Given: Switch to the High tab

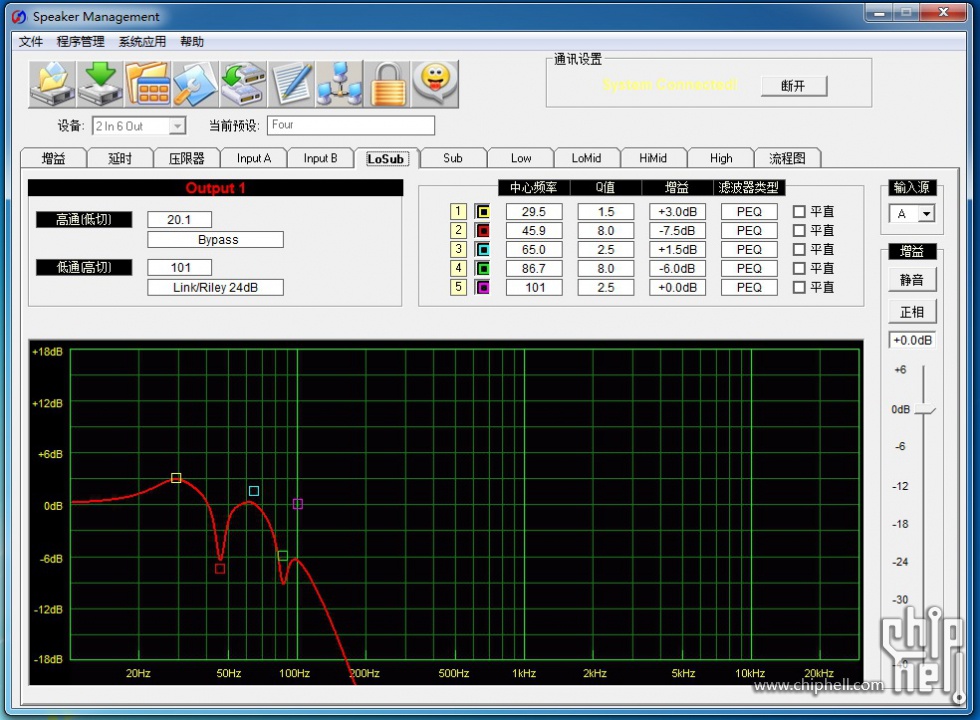Looking at the screenshot, I should pyautogui.click(x=721, y=159).
